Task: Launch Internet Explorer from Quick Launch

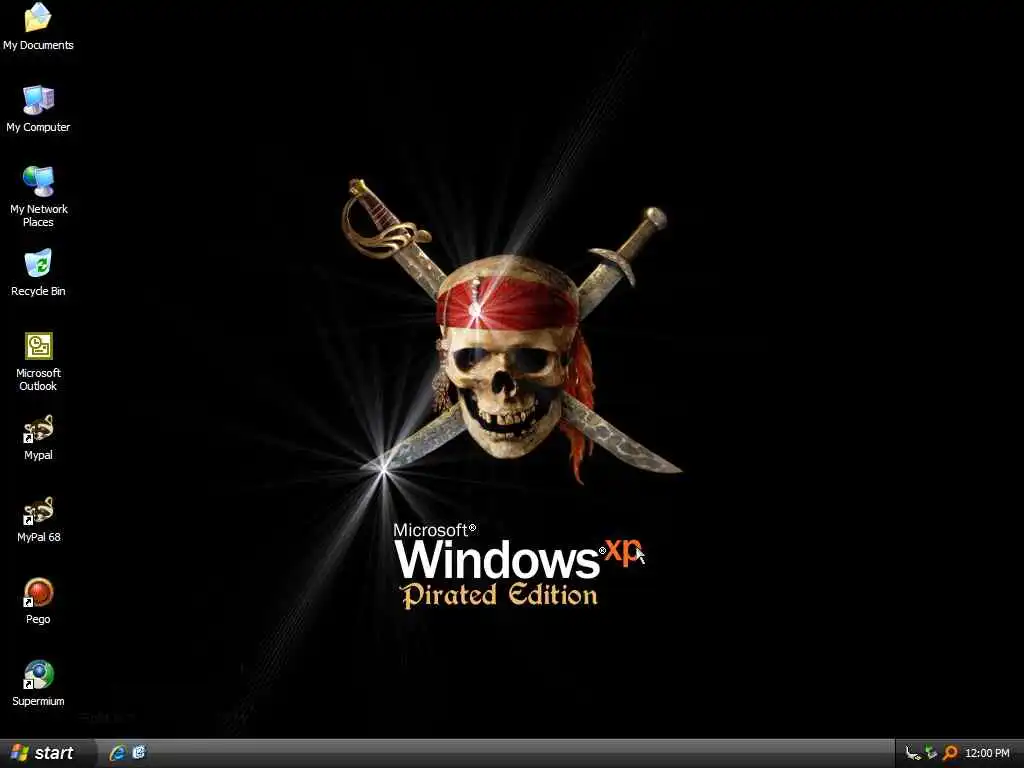Action: (118, 753)
